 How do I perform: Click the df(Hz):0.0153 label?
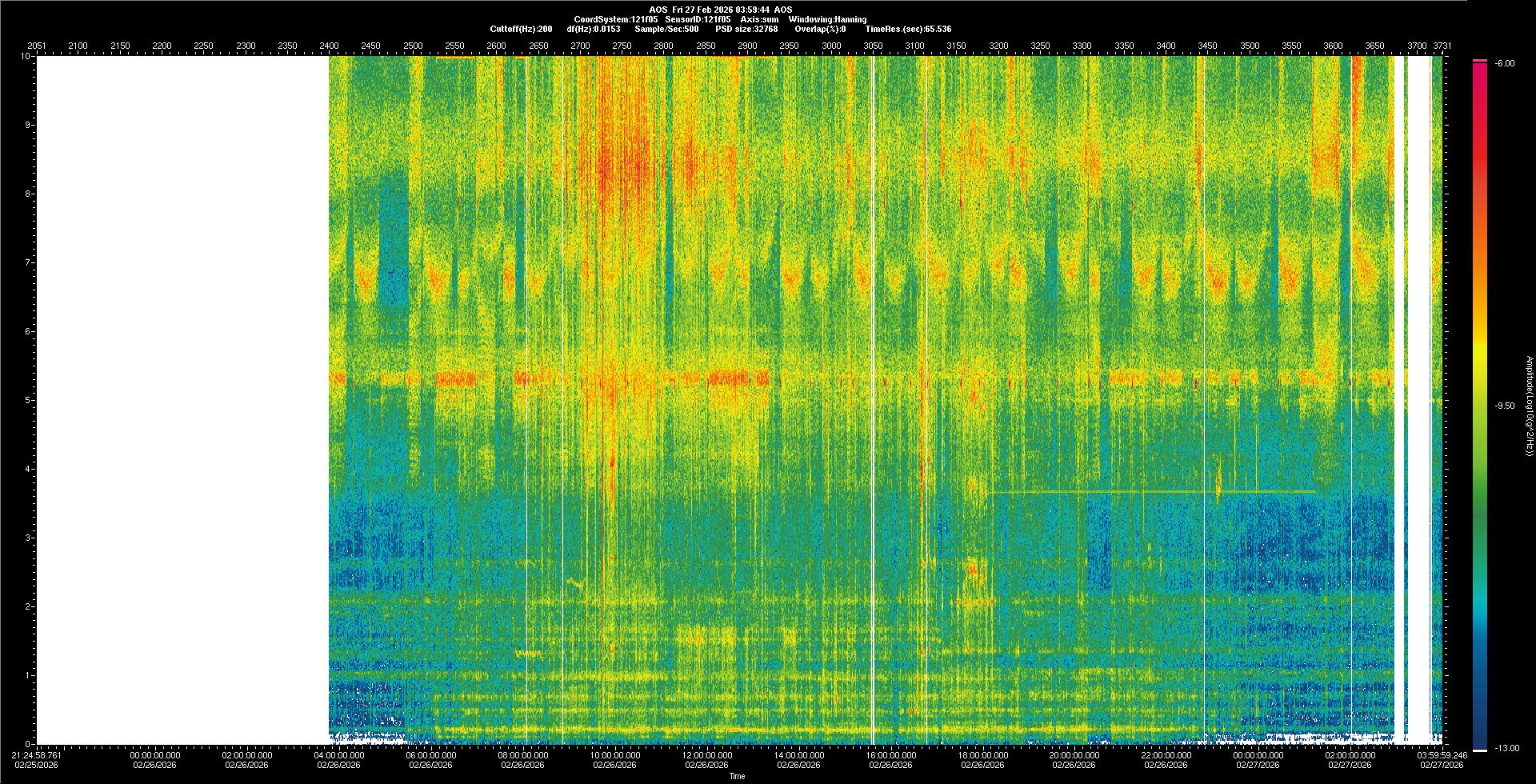pos(593,29)
